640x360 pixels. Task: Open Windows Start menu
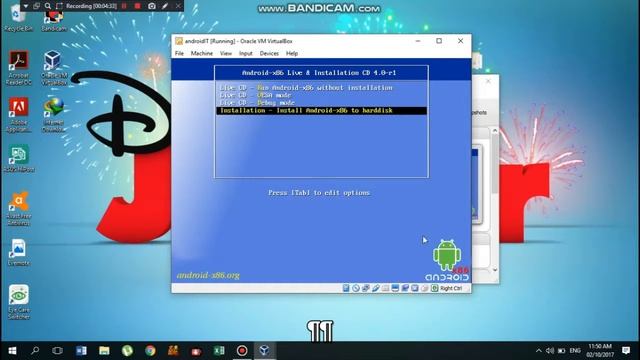point(12,351)
